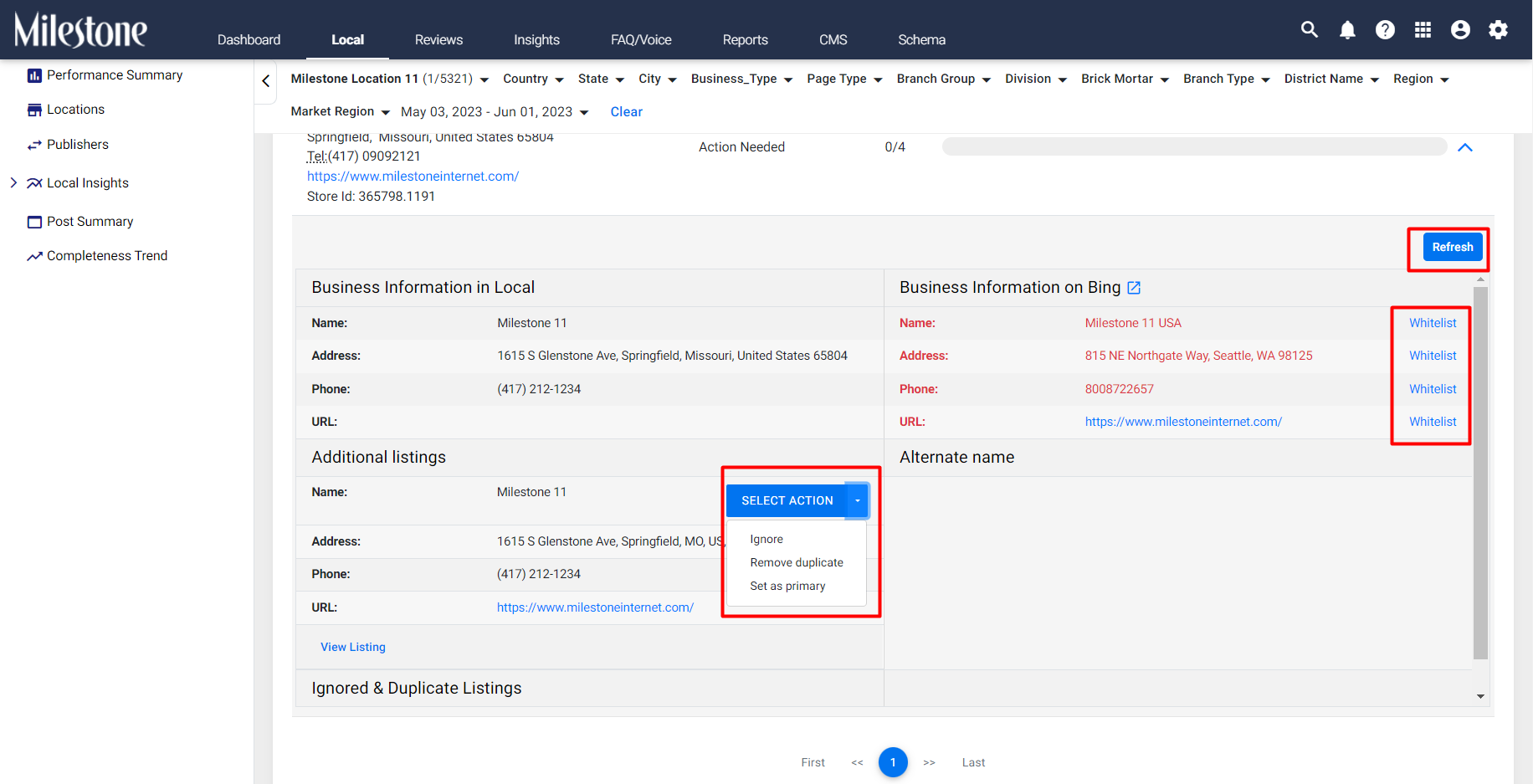The image size is (1533, 784).
Task: Open the Brick Mortar filter dropdown
Action: pos(1125,79)
